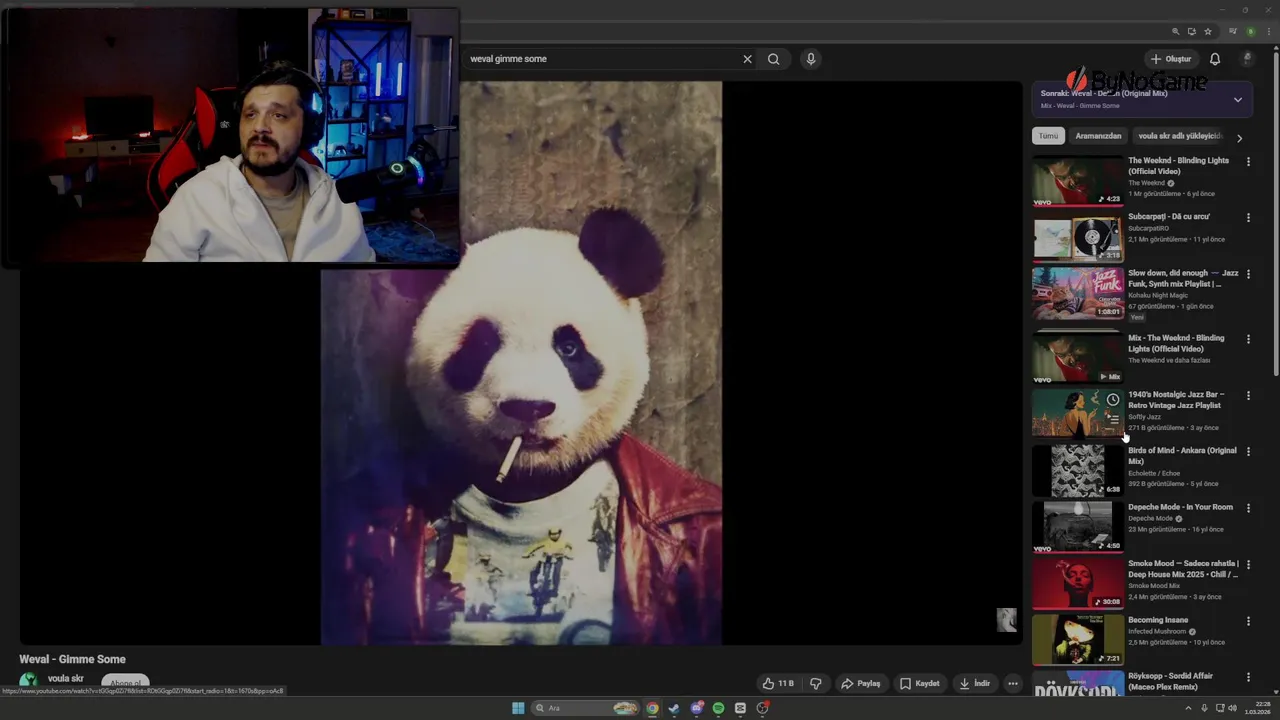The image size is (1280, 720).
Task: Open browser zoom magnifier in address bar
Action: (1176, 31)
